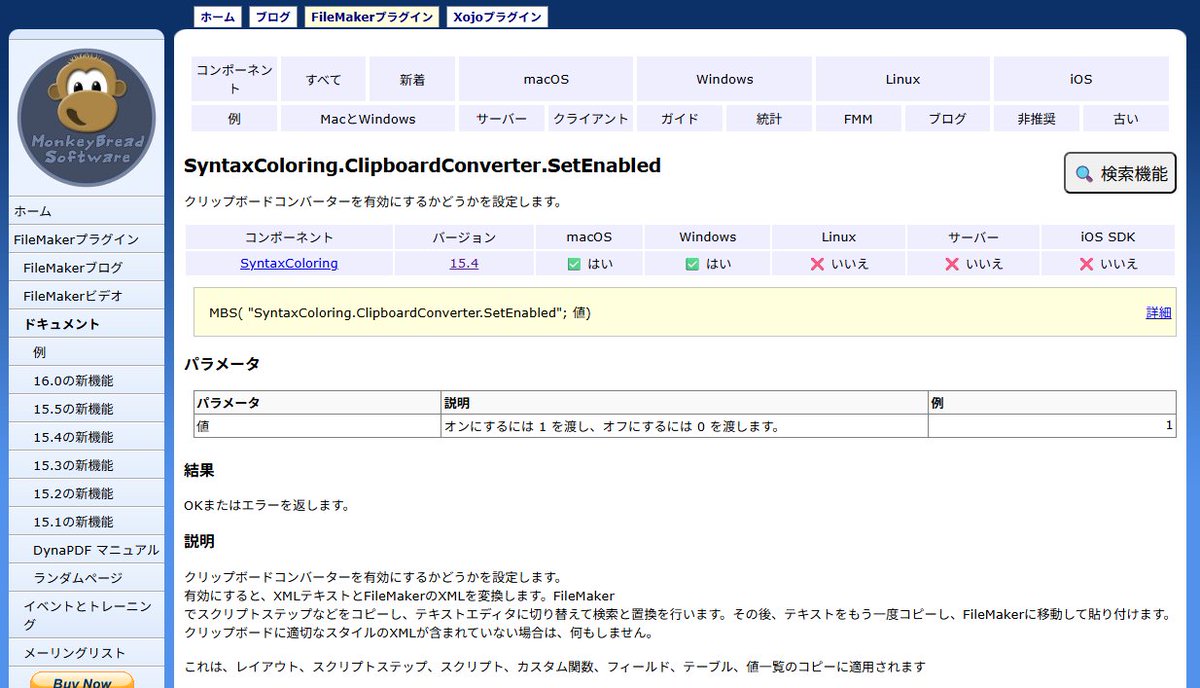
Task: Open 15.5の新機能 in sidebar
Action: 86,409
